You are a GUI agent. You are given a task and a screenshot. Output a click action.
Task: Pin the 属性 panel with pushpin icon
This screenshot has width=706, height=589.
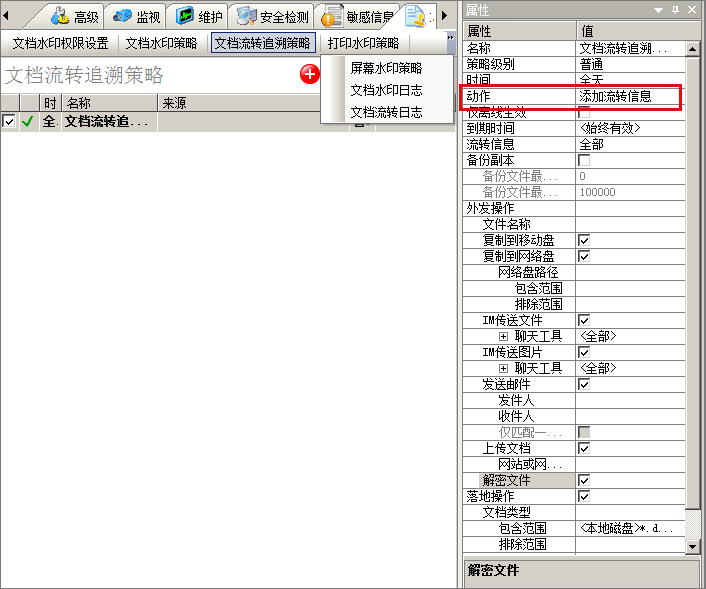(675, 9)
